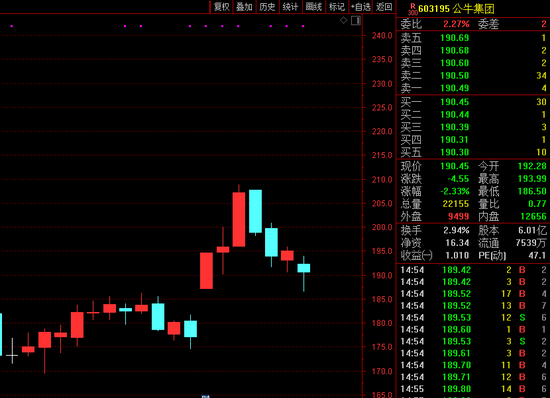This screenshot has width=550, height=398.
Task: Select the tallest red candlestick near 205
Action: (239, 219)
